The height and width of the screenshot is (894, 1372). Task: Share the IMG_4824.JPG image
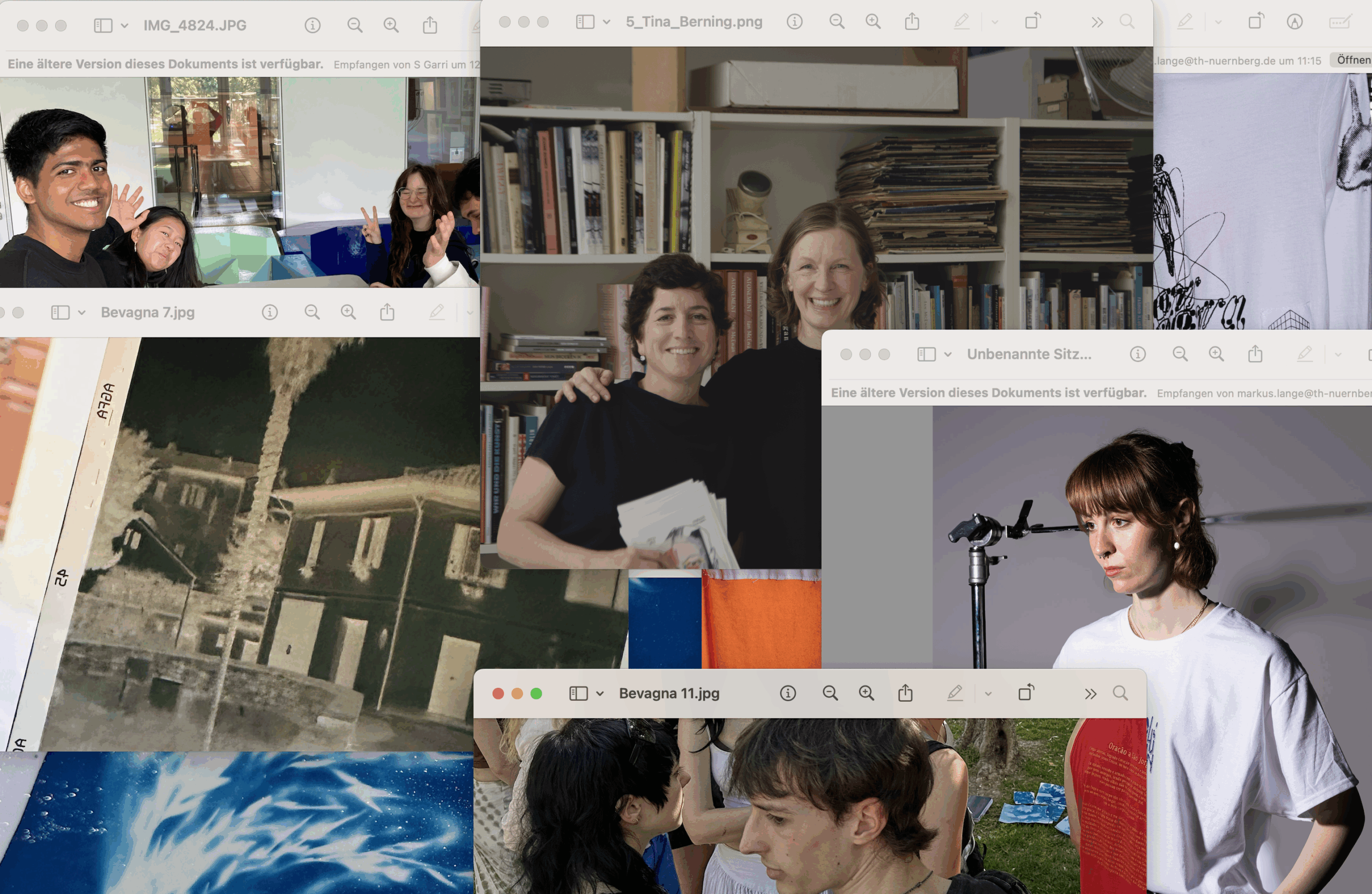pyautogui.click(x=429, y=25)
